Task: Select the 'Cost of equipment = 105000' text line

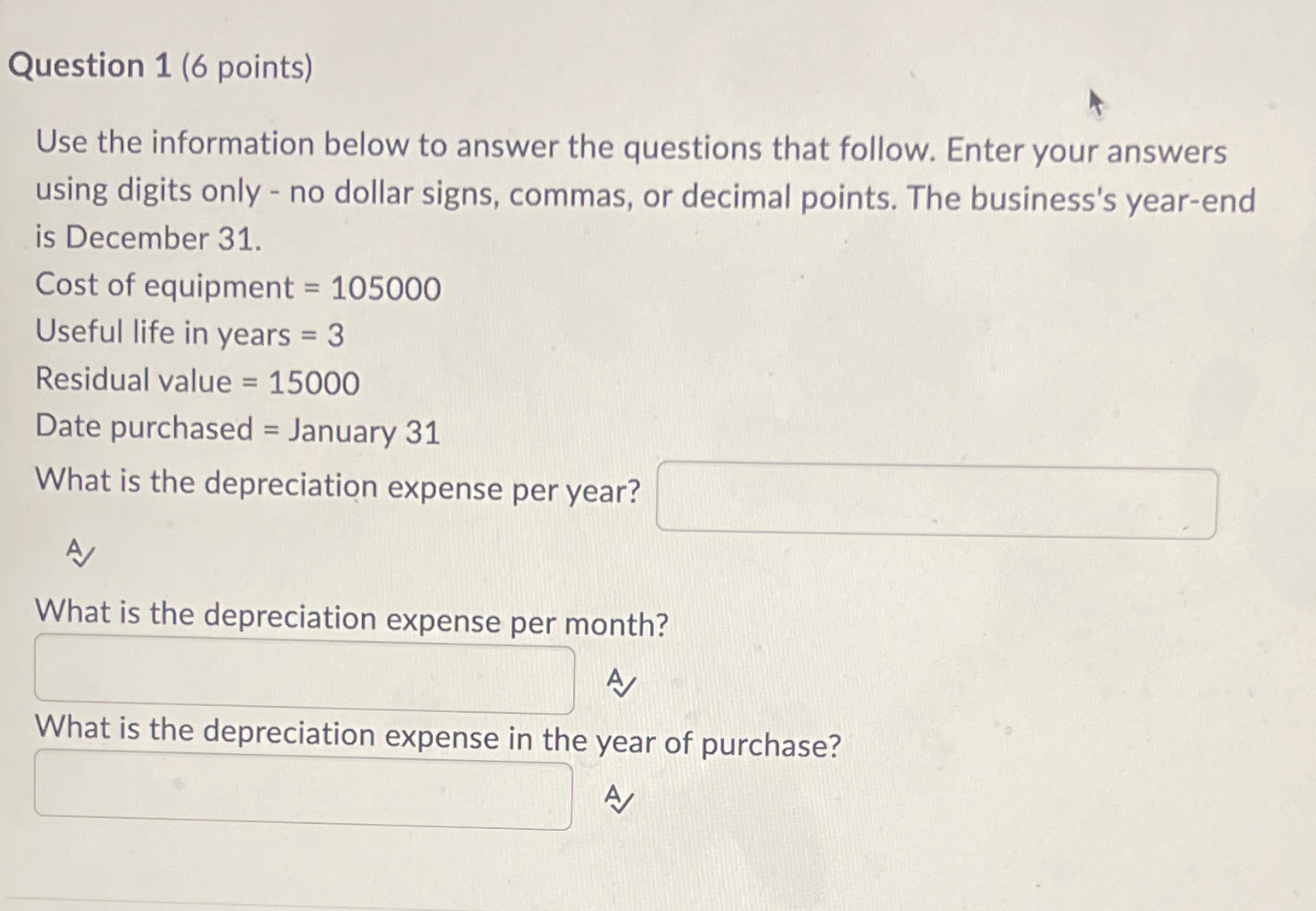Action: 237,288
